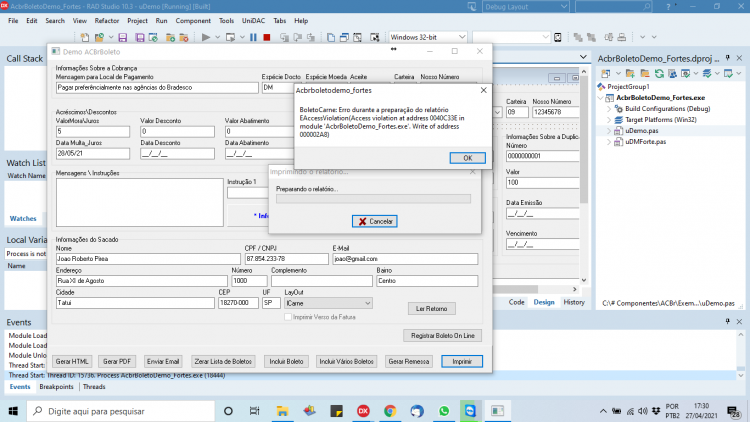Click the Preparando o relatório progress bar
This screenshot has width=750, height=422.
373,199
